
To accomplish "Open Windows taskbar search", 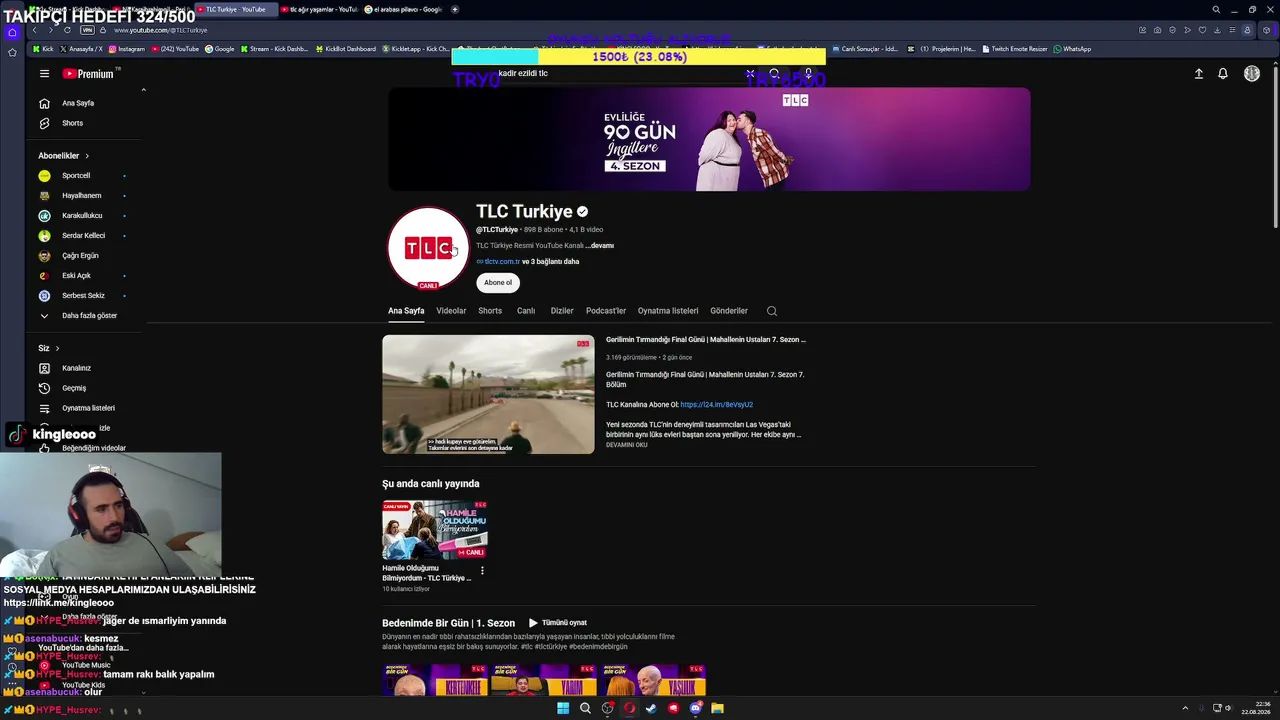I will (585, 709).
